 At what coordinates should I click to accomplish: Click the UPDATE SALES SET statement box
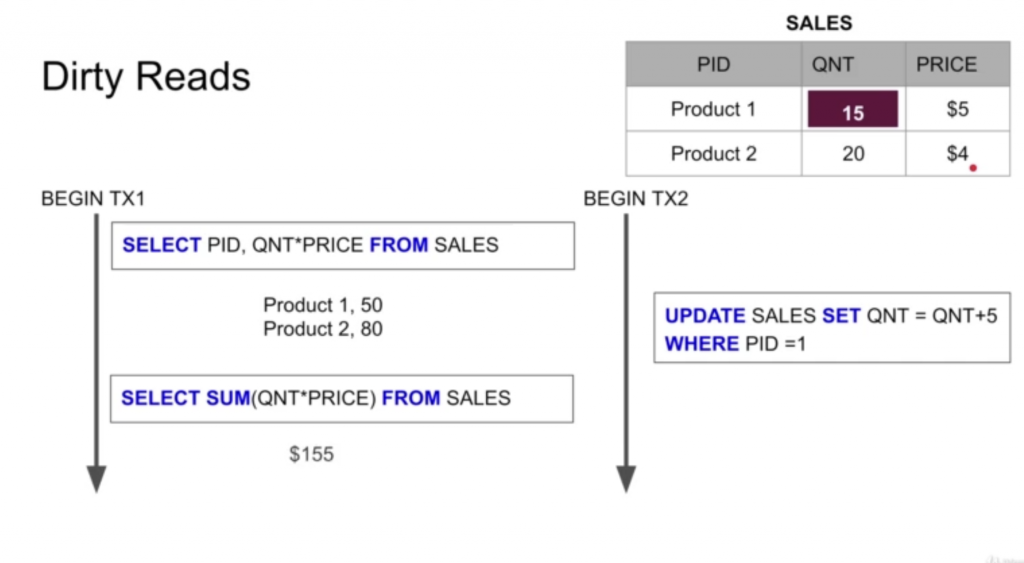tap(832, 328)
